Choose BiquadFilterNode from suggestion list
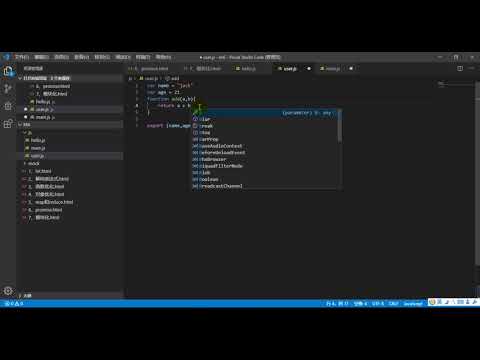The height and width of the screenshot is (360, 480). 265,166
